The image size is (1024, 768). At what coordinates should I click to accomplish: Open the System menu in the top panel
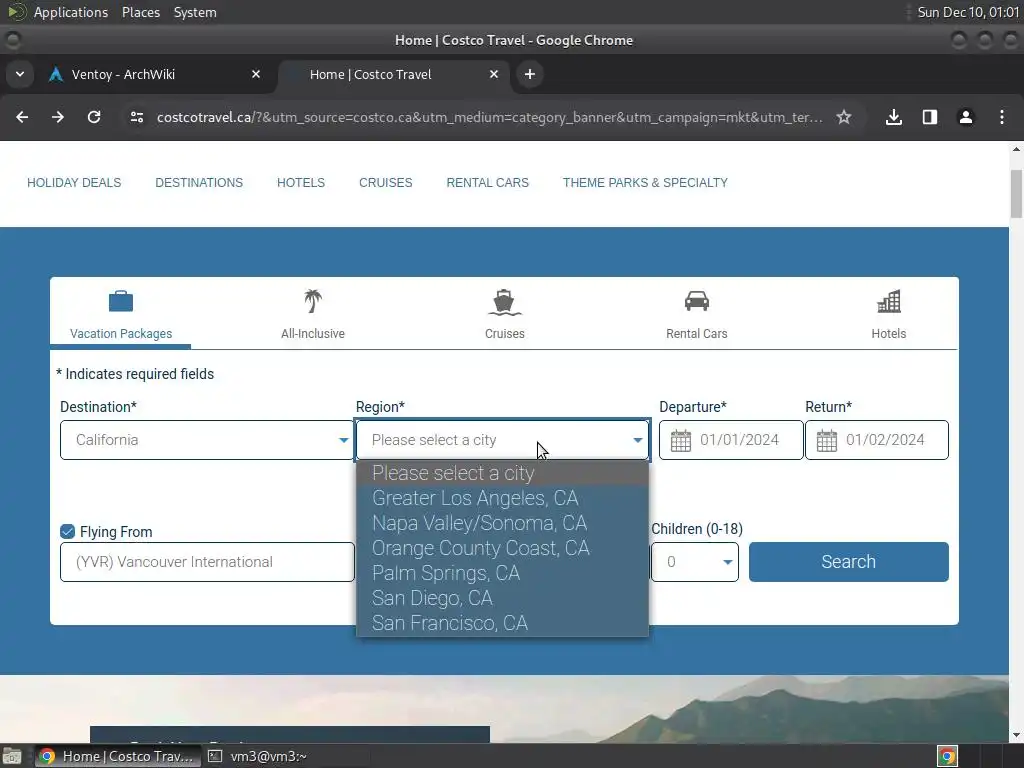(195, 12)
